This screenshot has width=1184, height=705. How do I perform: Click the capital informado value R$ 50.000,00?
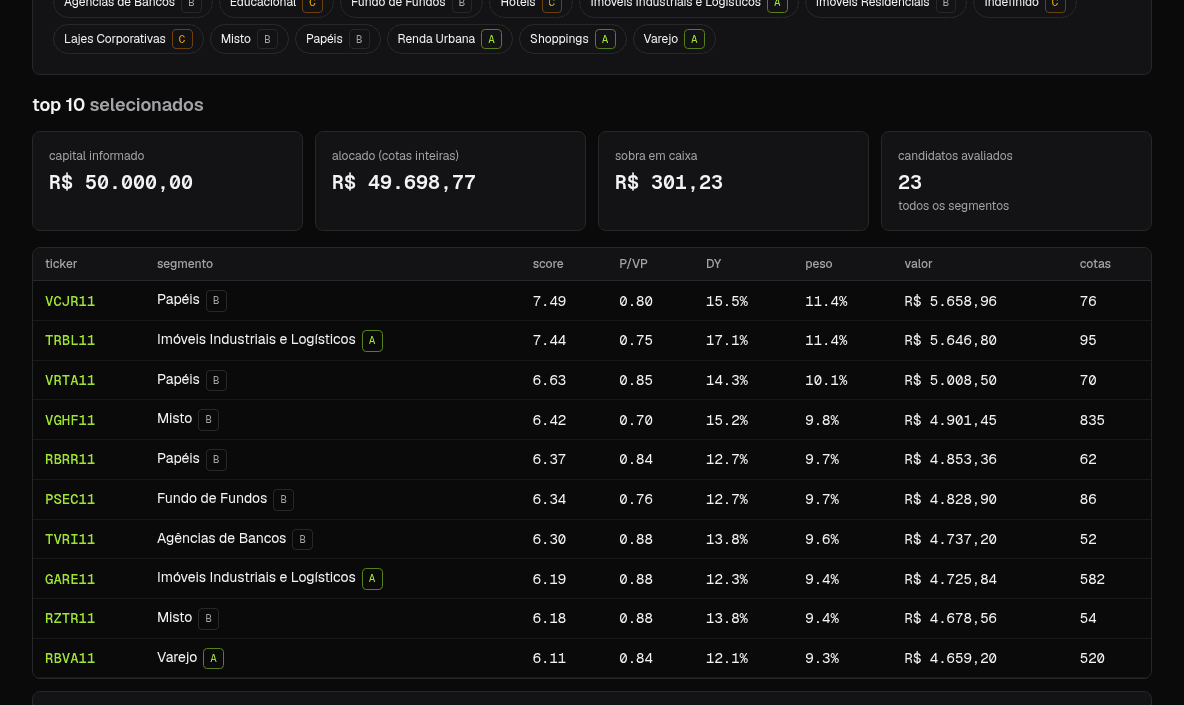(121, 183)
